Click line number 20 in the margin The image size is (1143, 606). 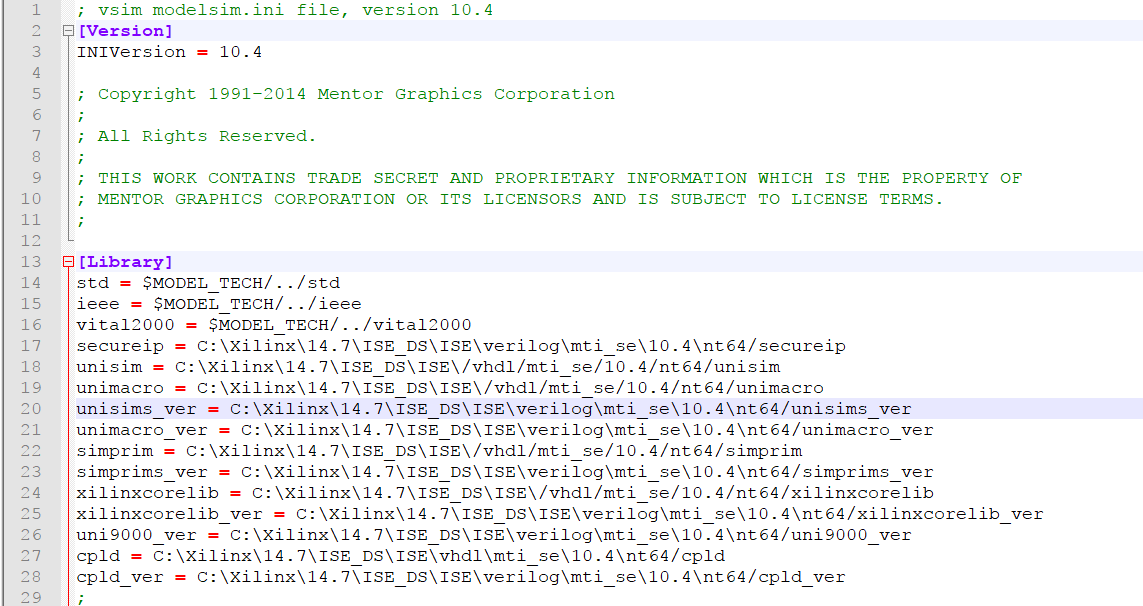33,408
